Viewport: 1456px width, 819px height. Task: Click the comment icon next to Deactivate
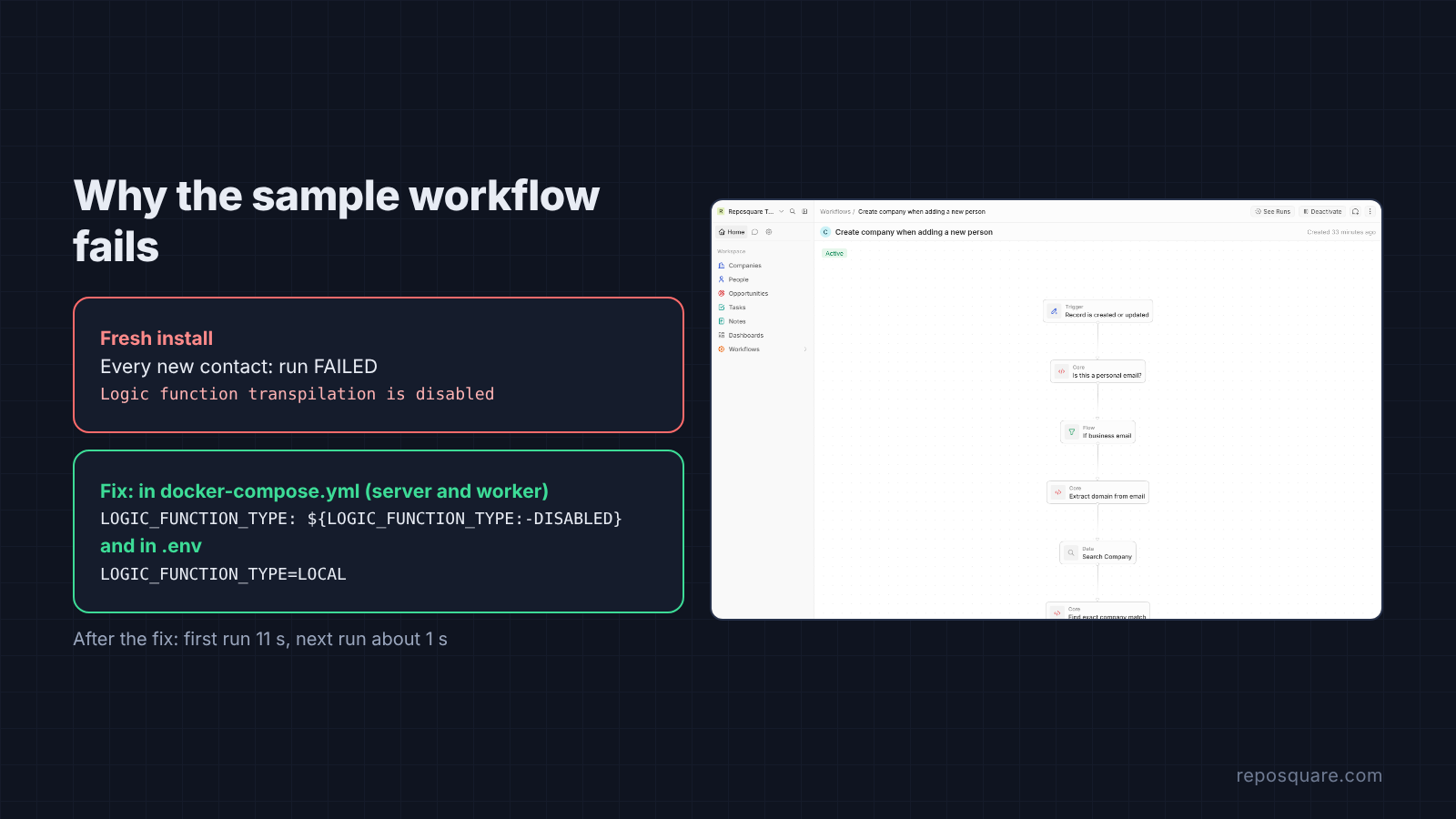coord(1356,211)
